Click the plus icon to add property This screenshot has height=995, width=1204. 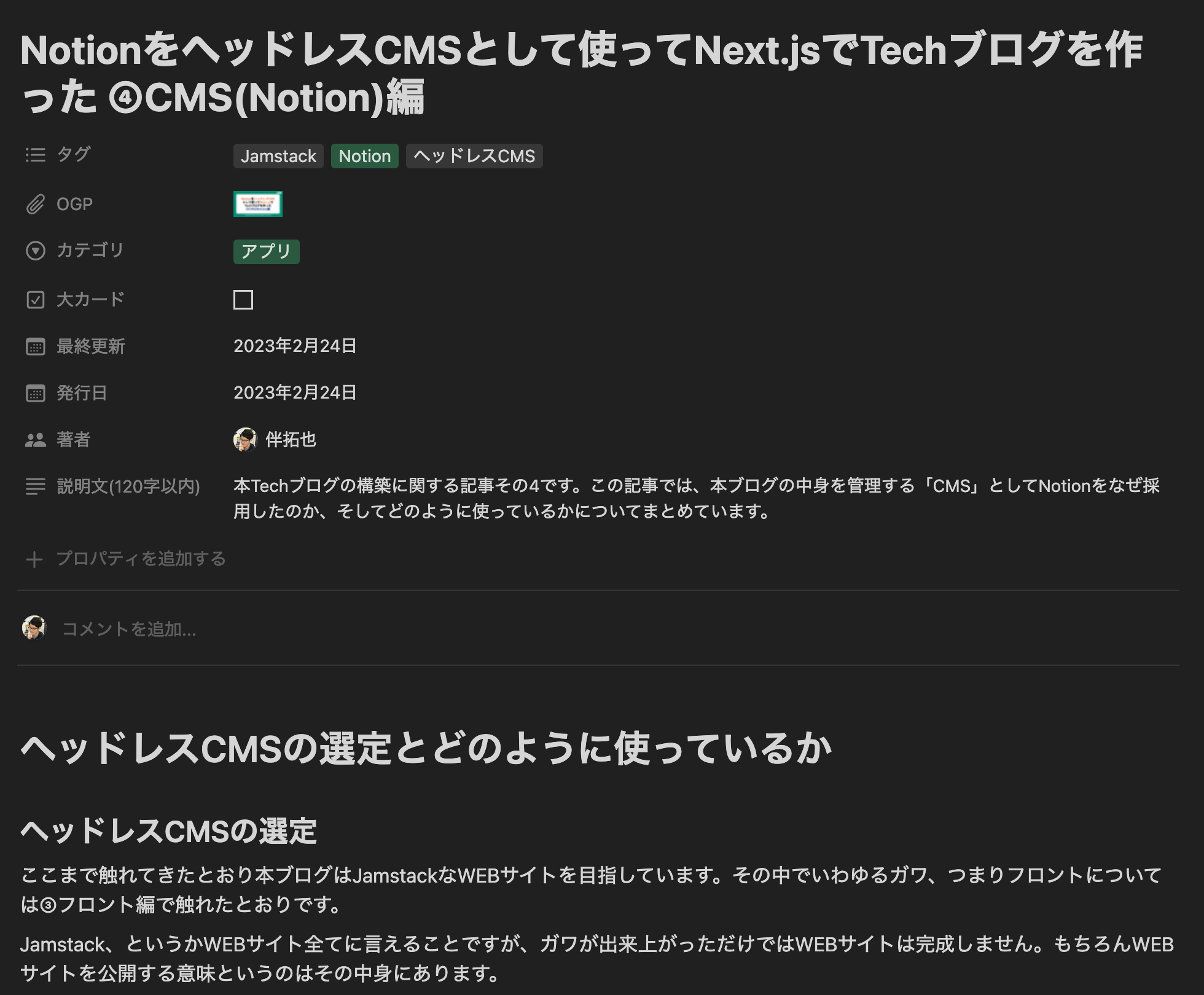pyautogui.click(x=34, y=559)
